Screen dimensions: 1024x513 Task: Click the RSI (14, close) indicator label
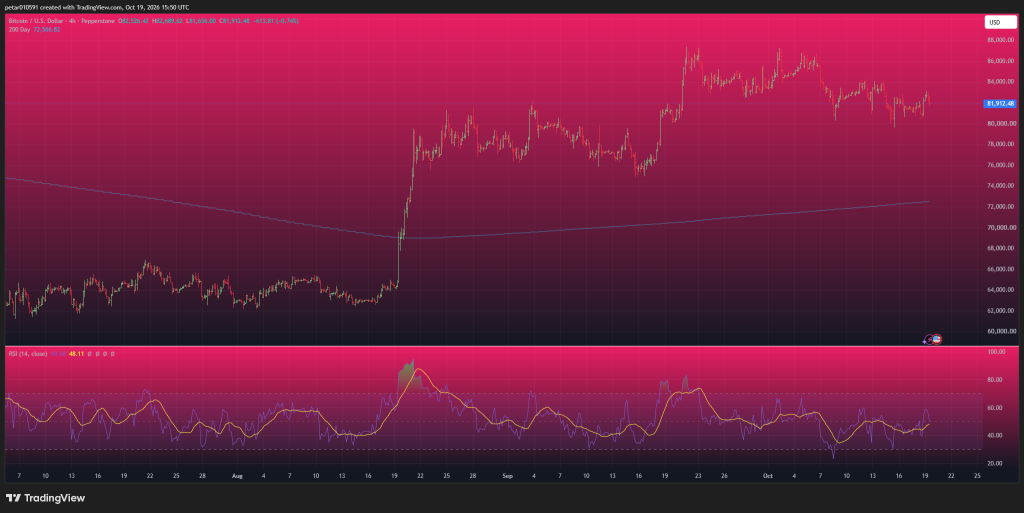click(x=27, y=354)
